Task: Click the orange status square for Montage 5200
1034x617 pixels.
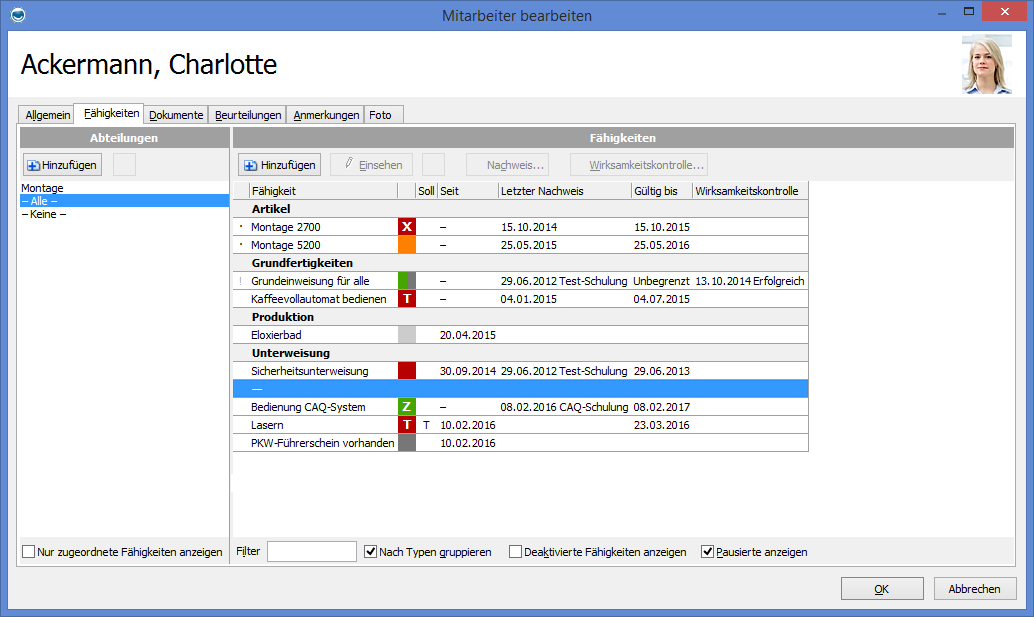Action: point(406,245)
